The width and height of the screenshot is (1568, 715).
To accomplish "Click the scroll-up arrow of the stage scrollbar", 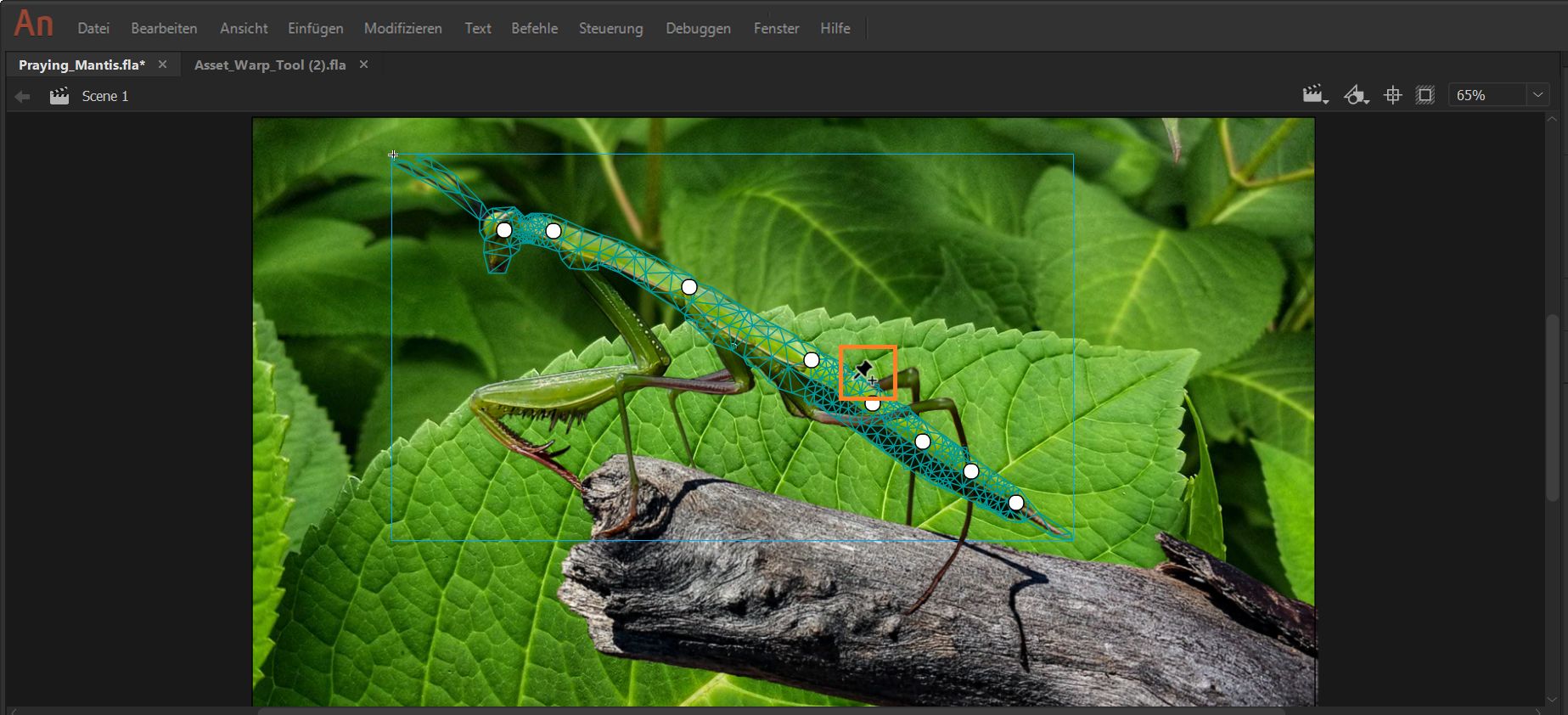I will (x=1553, y=120).
